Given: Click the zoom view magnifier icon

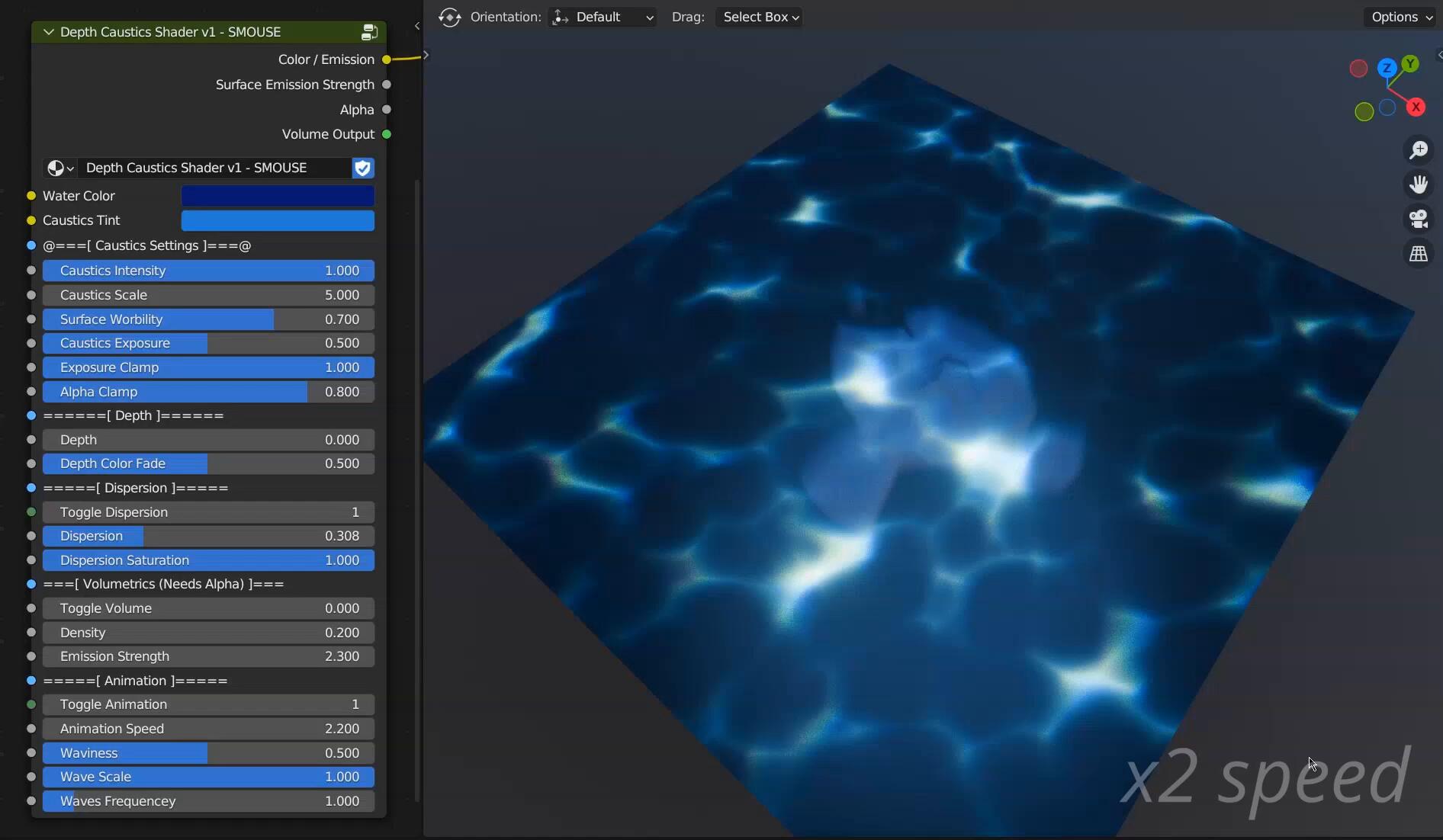Looking at the screenshot, I should [1418, 150].
